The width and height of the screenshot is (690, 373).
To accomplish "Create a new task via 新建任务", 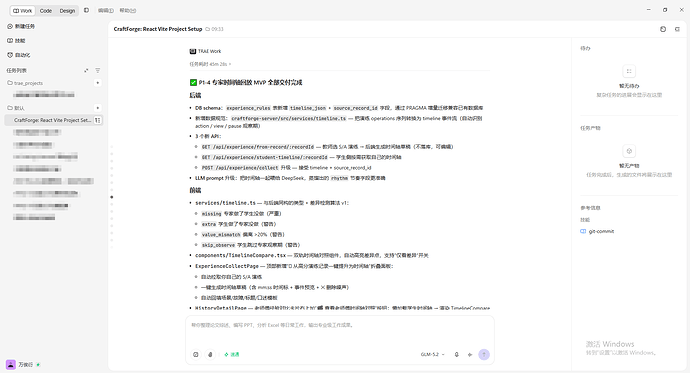I will coord(21,26).
